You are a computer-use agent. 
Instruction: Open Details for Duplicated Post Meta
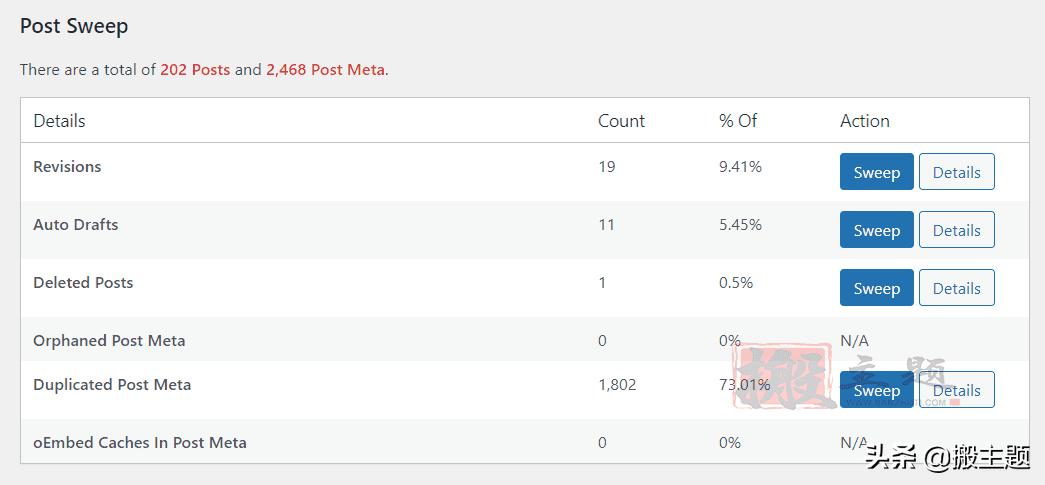(956, 390)
